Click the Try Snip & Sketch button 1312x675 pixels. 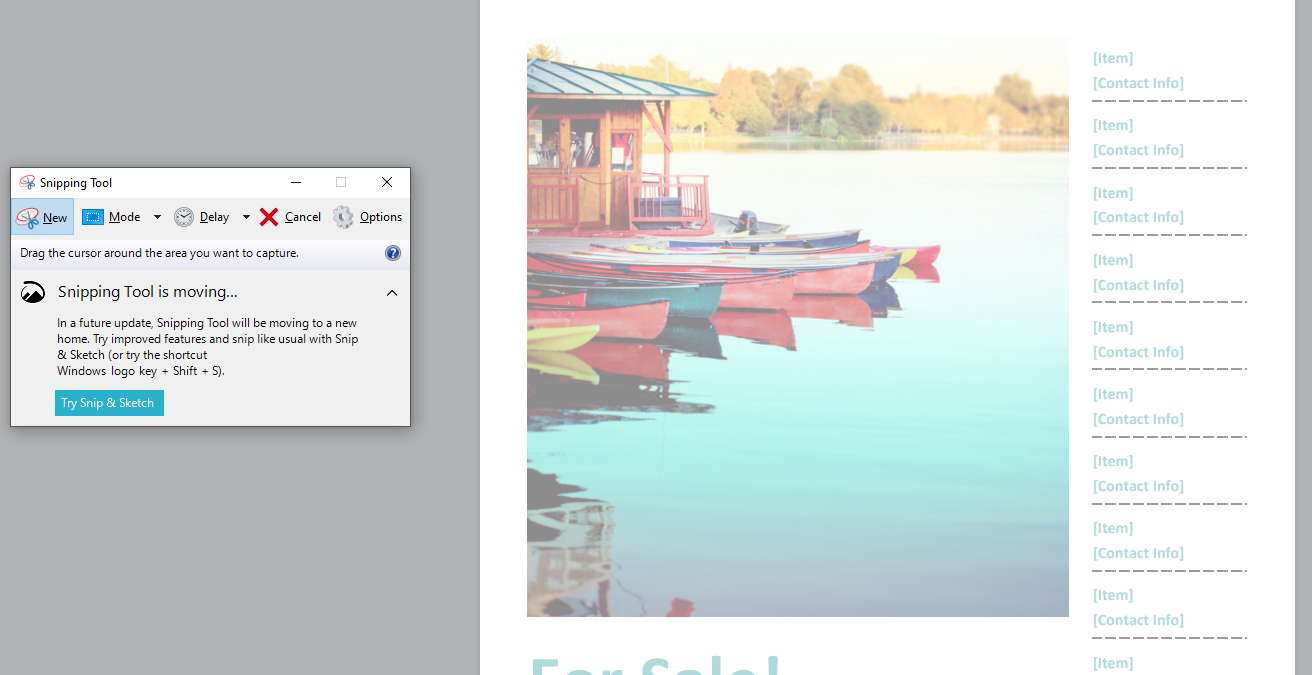point(109,403)
